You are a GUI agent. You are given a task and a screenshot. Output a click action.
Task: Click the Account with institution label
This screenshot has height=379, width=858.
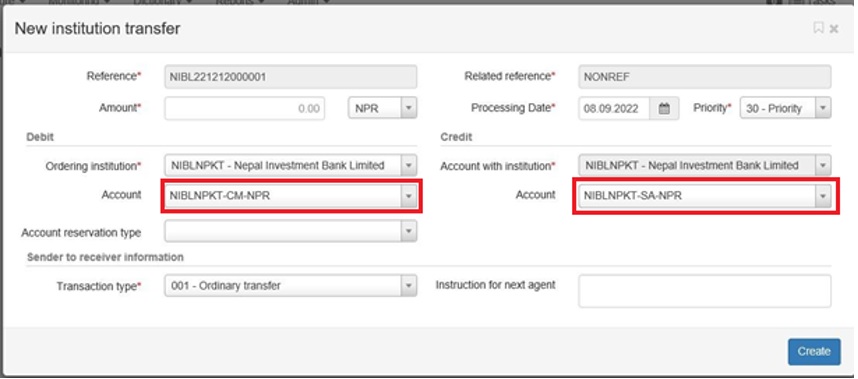coord(498,165)
